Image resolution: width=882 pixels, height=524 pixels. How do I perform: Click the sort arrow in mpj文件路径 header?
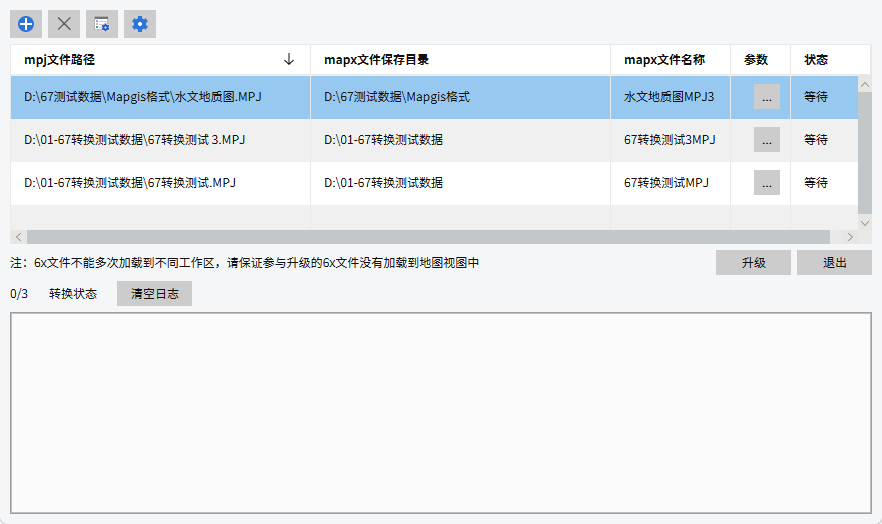[x=289, y=60]
